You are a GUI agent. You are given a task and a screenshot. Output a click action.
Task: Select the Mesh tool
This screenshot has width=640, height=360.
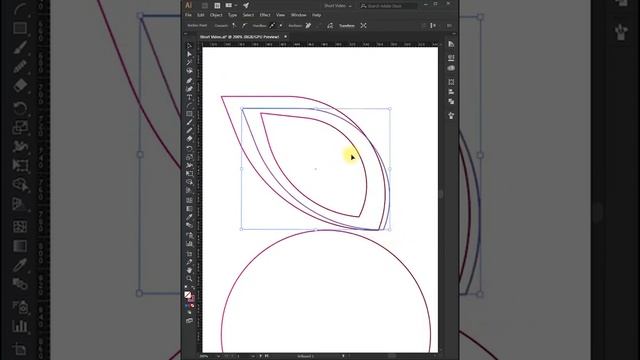[x=189, y=200]
